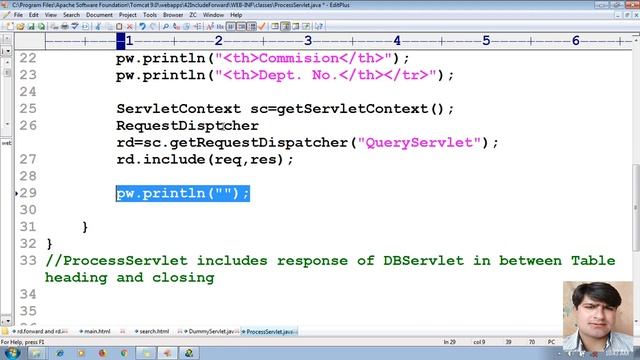Viewport: 640px width, 360px height.
Task: Open the Project menu
Action: pos(128,15)
